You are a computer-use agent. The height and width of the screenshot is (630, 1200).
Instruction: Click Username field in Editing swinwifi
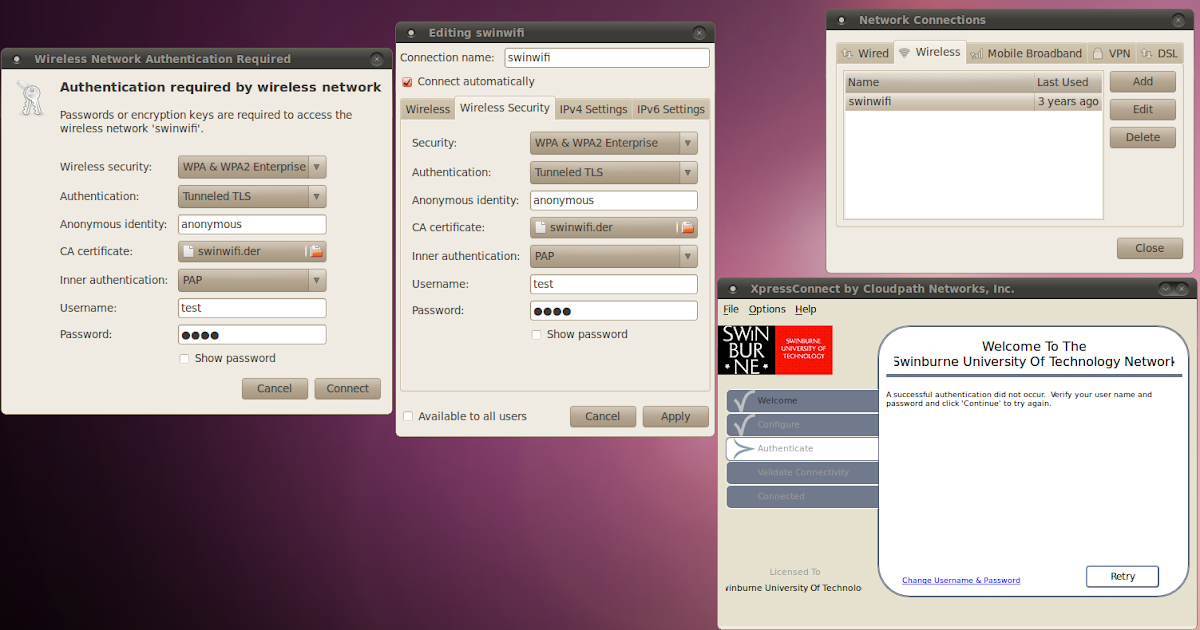point(614,284)
